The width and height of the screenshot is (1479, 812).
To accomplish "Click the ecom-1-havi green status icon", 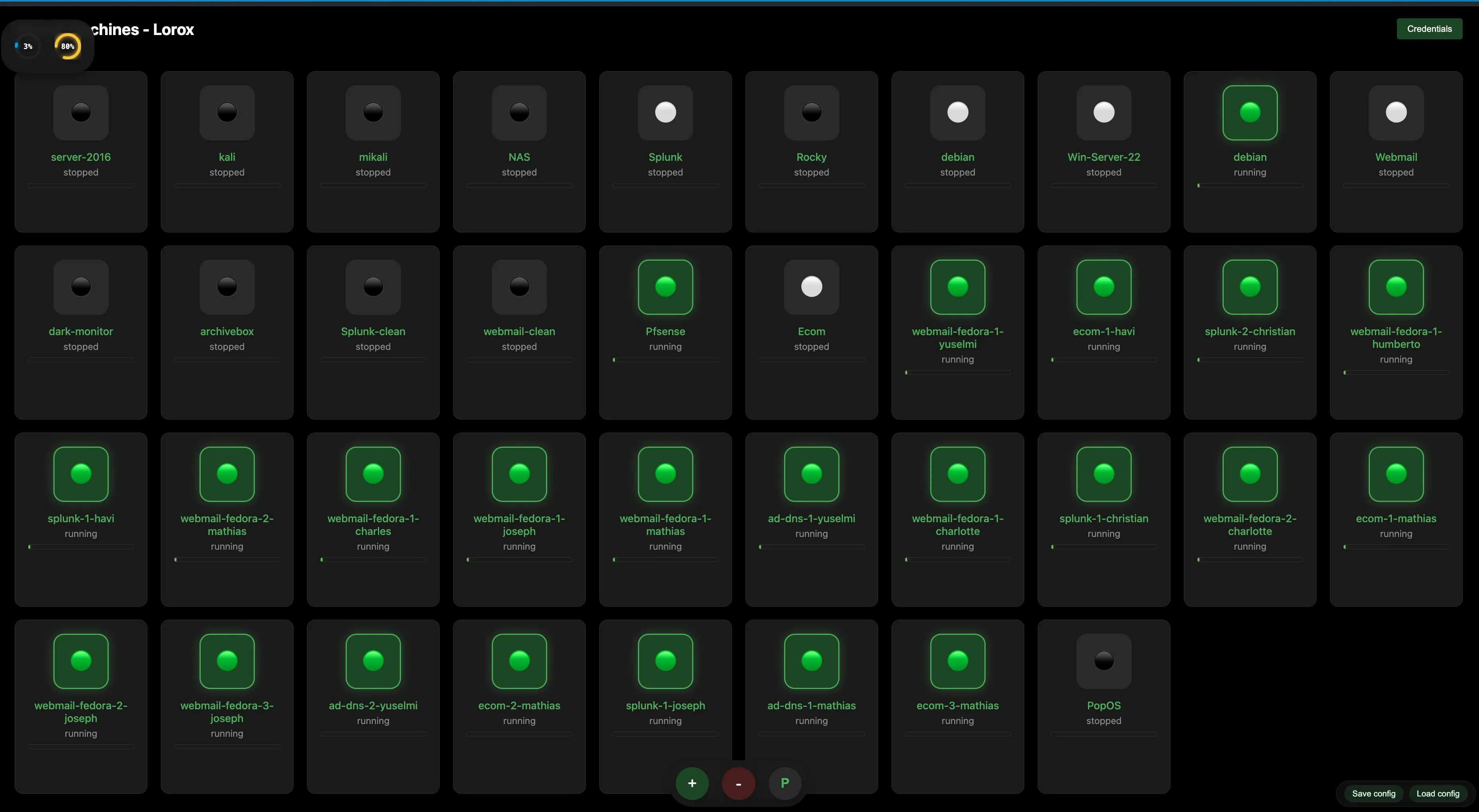I will 1103,287.
